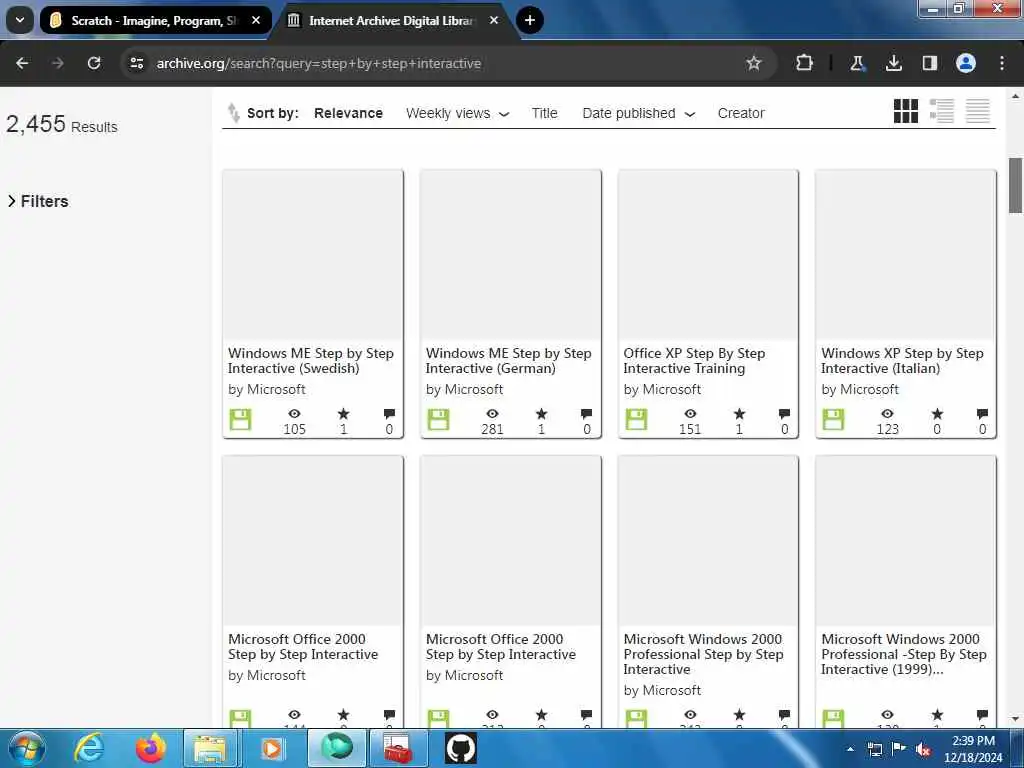Sort results by Title
This screenshot has width=1024, height=768.
[x=544, y=113]
